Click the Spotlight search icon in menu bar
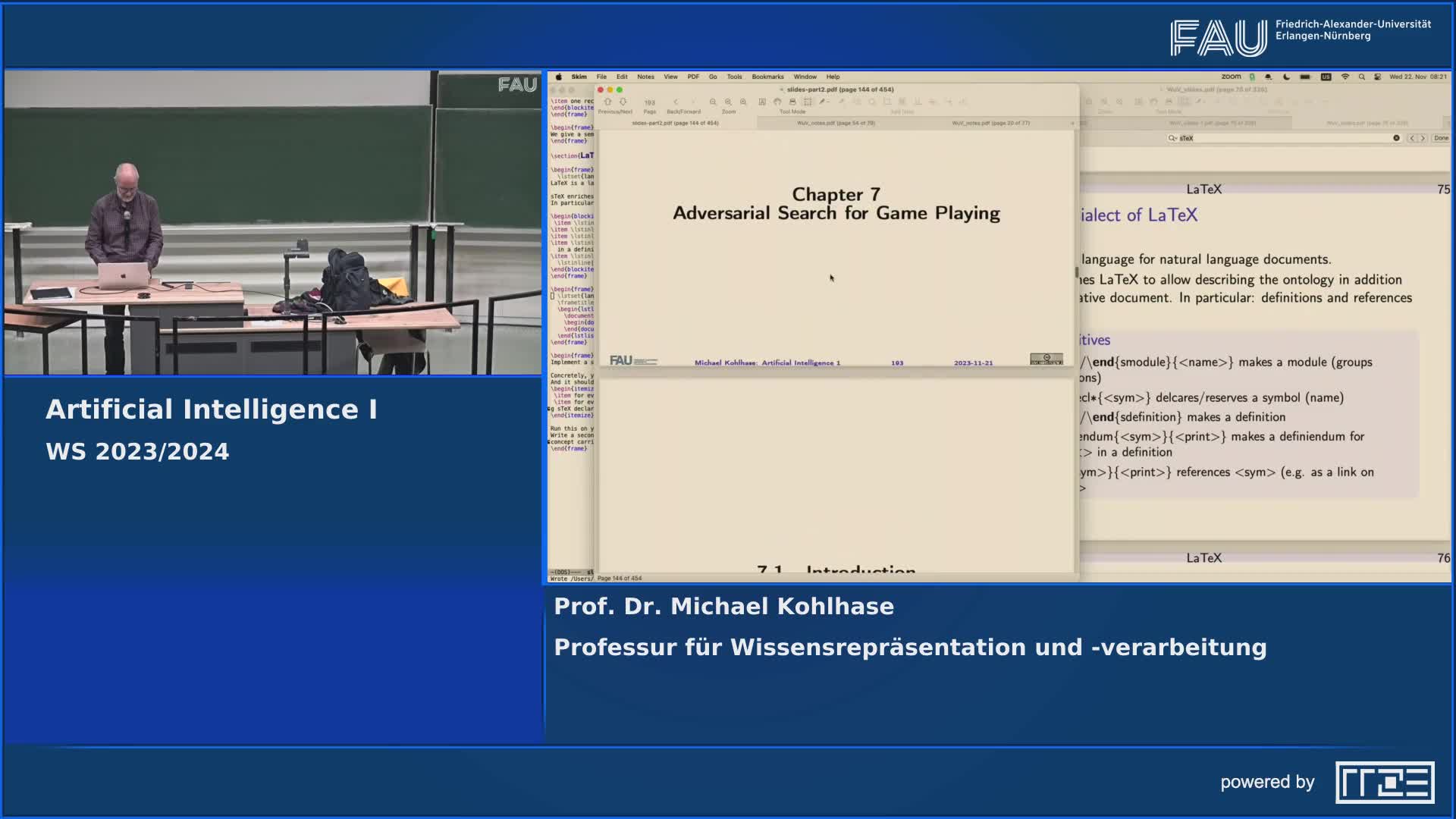This screenshot has width=1456, height=819. 1363,77
